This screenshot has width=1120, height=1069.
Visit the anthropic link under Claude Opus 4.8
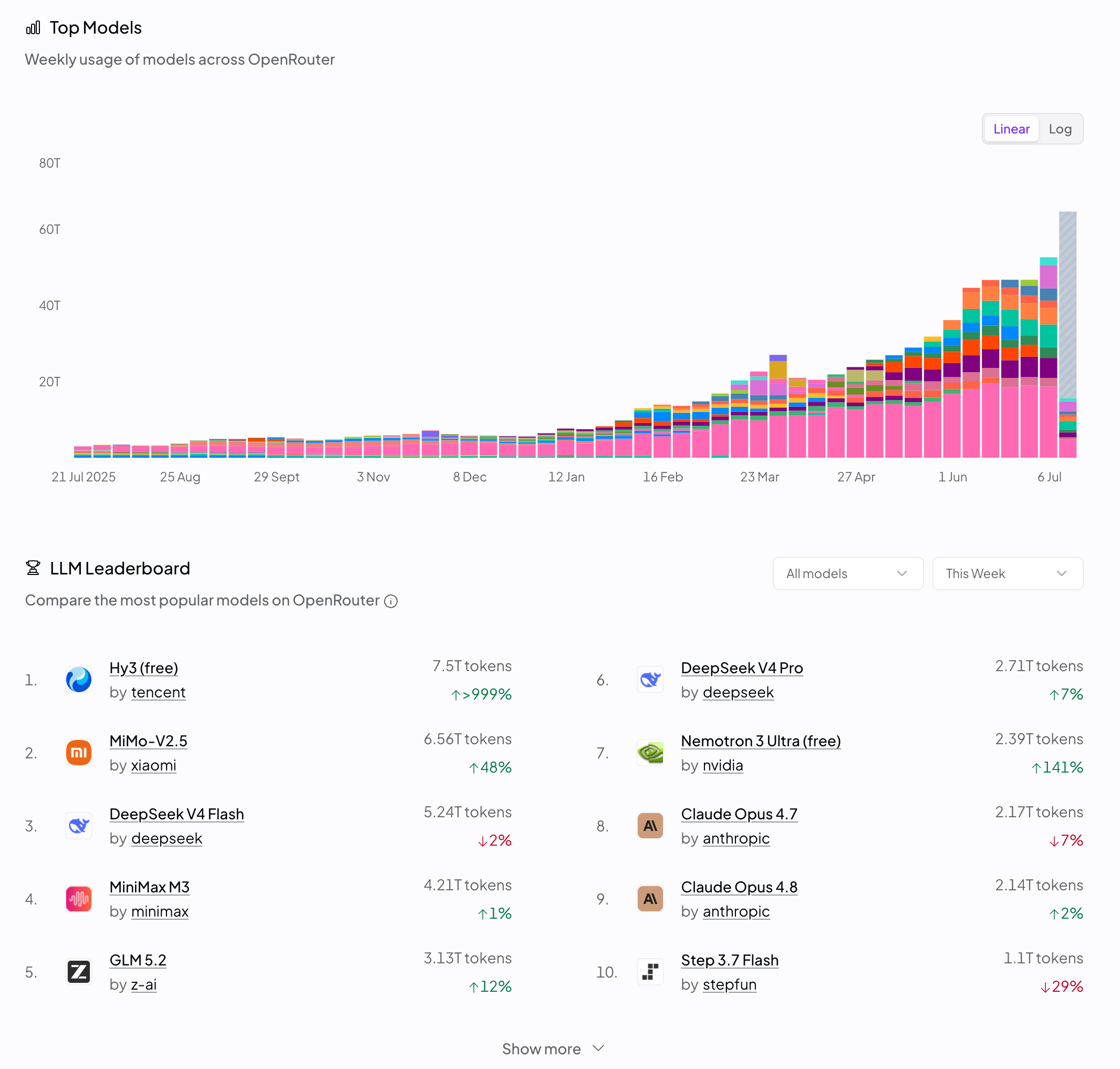tap(736, 911)
